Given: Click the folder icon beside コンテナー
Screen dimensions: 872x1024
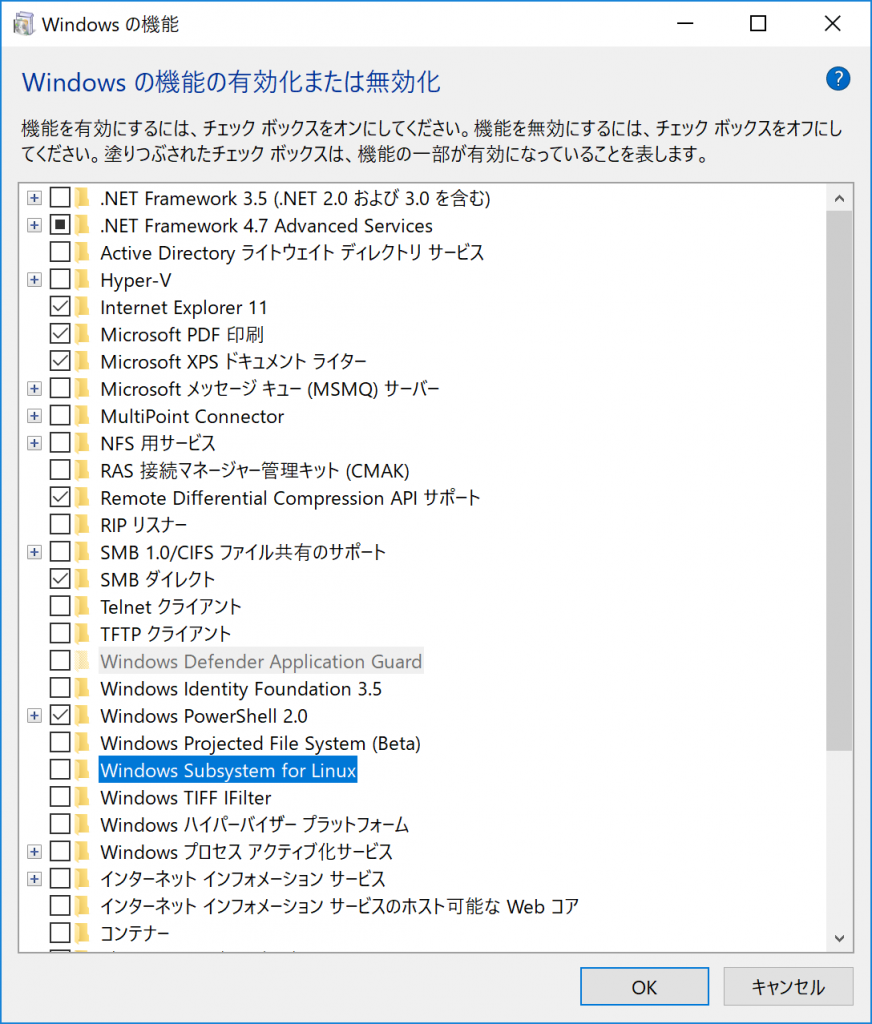Looking at the screenshot, I should point(82,933).
